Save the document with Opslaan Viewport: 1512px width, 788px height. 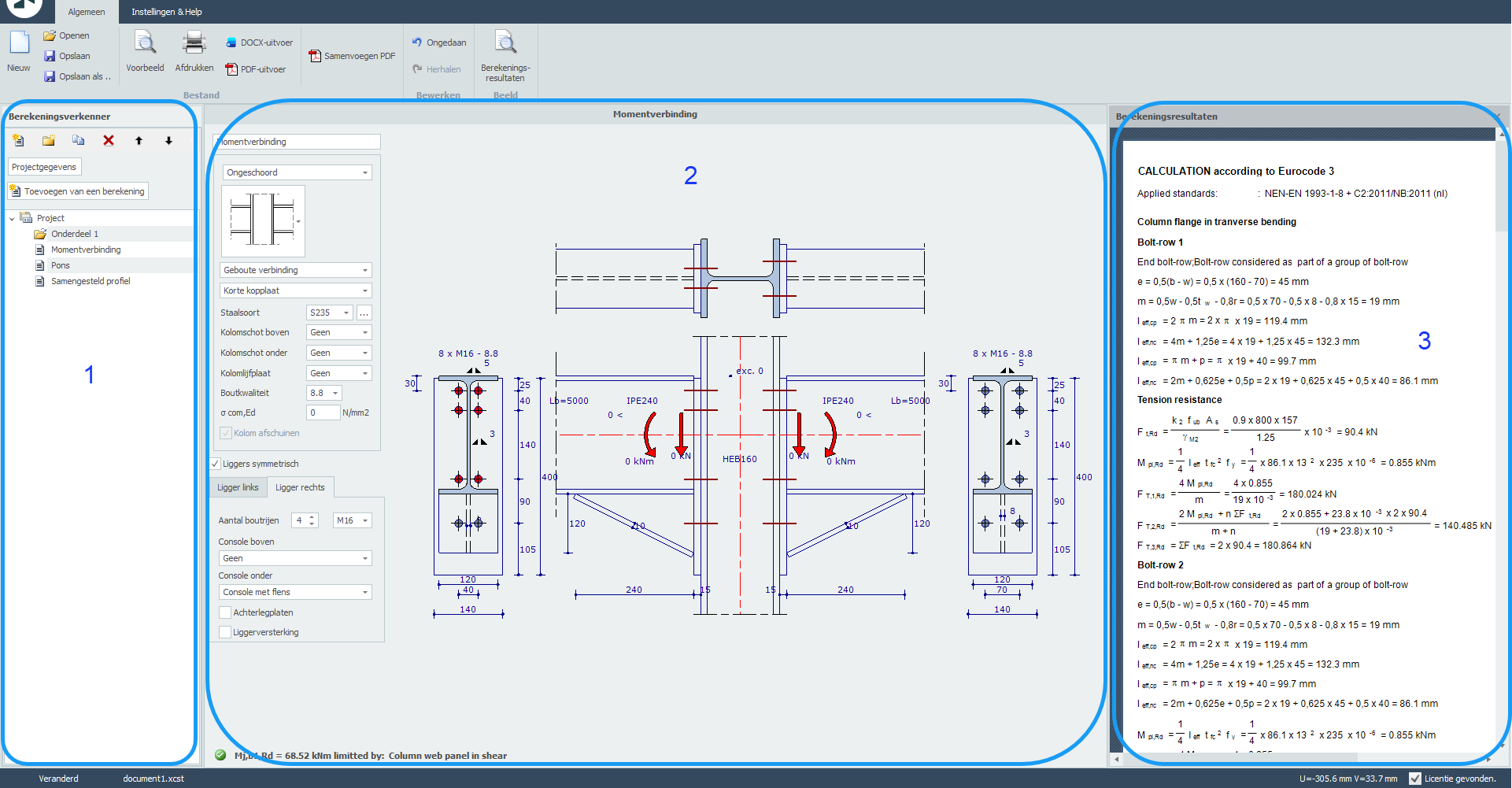[66, 56]
